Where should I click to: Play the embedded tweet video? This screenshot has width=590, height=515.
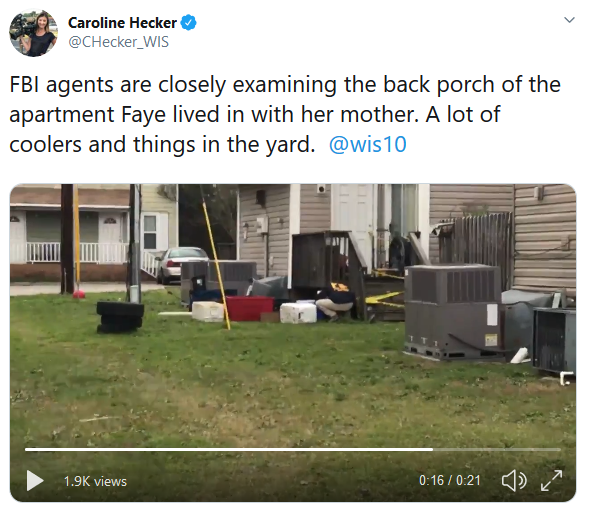coord(35,481)
